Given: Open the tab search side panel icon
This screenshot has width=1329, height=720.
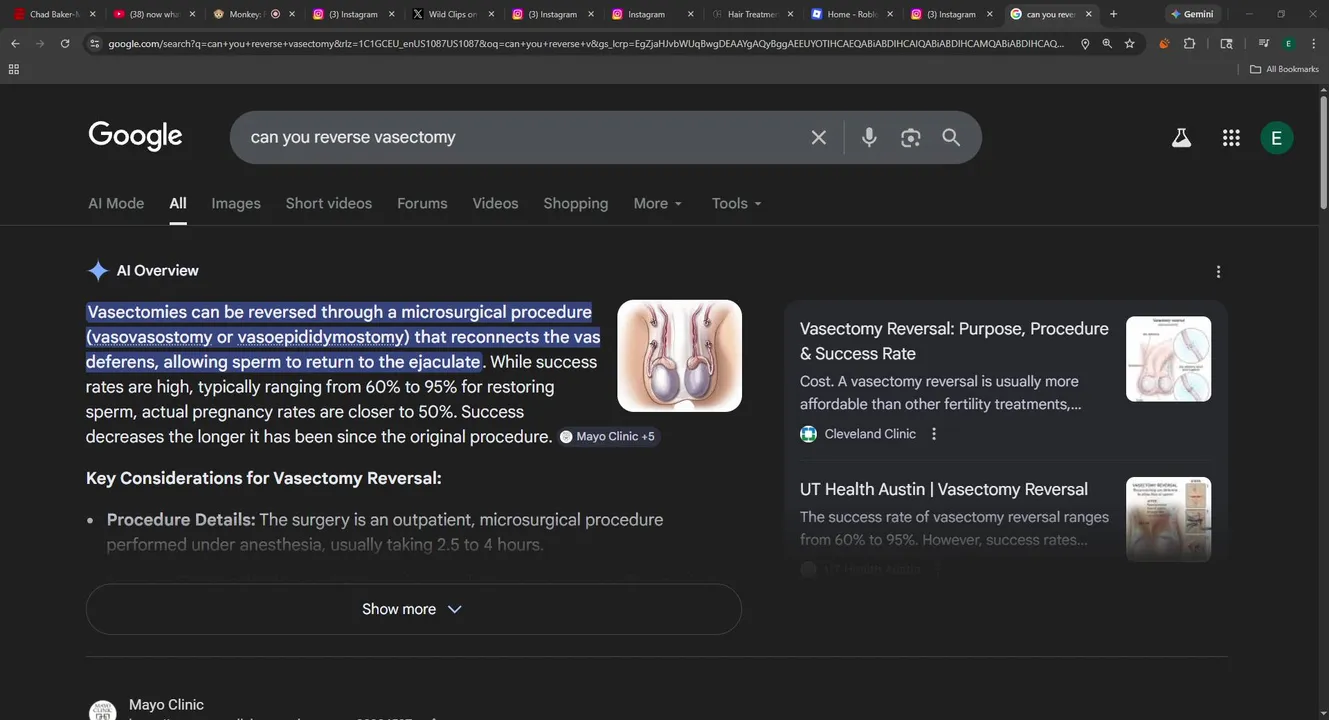Looking at the screenshot, I should pyautogui.click(x=1226, y=44).
